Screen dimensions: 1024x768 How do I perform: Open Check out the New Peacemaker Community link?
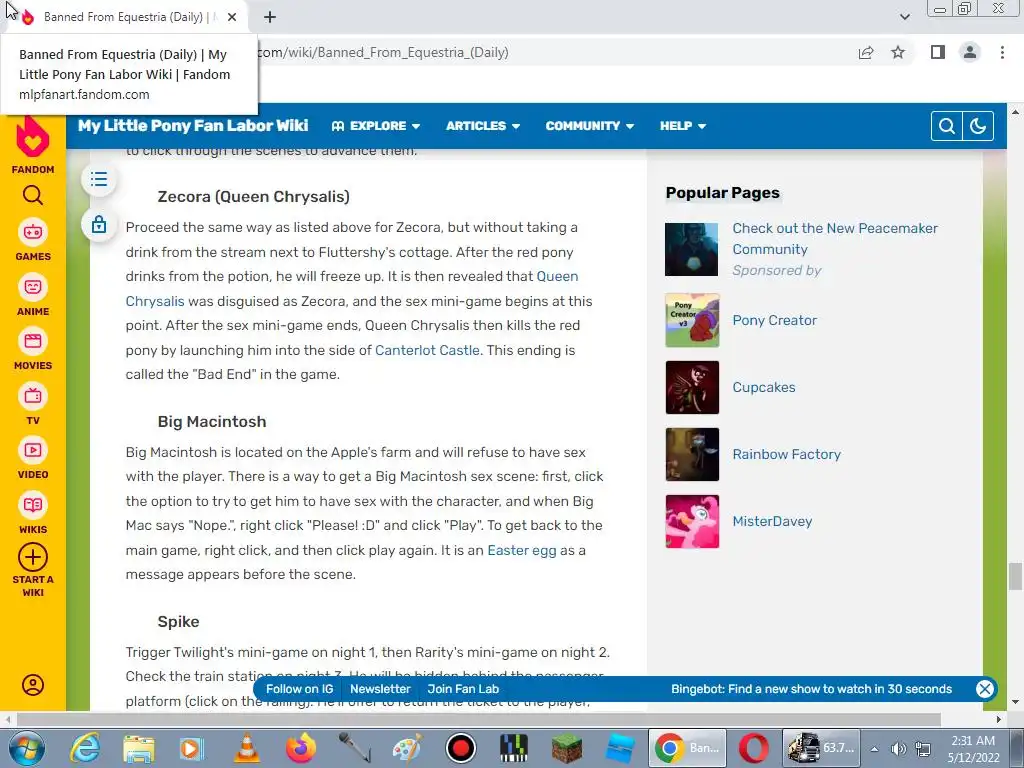click(835, 238)
